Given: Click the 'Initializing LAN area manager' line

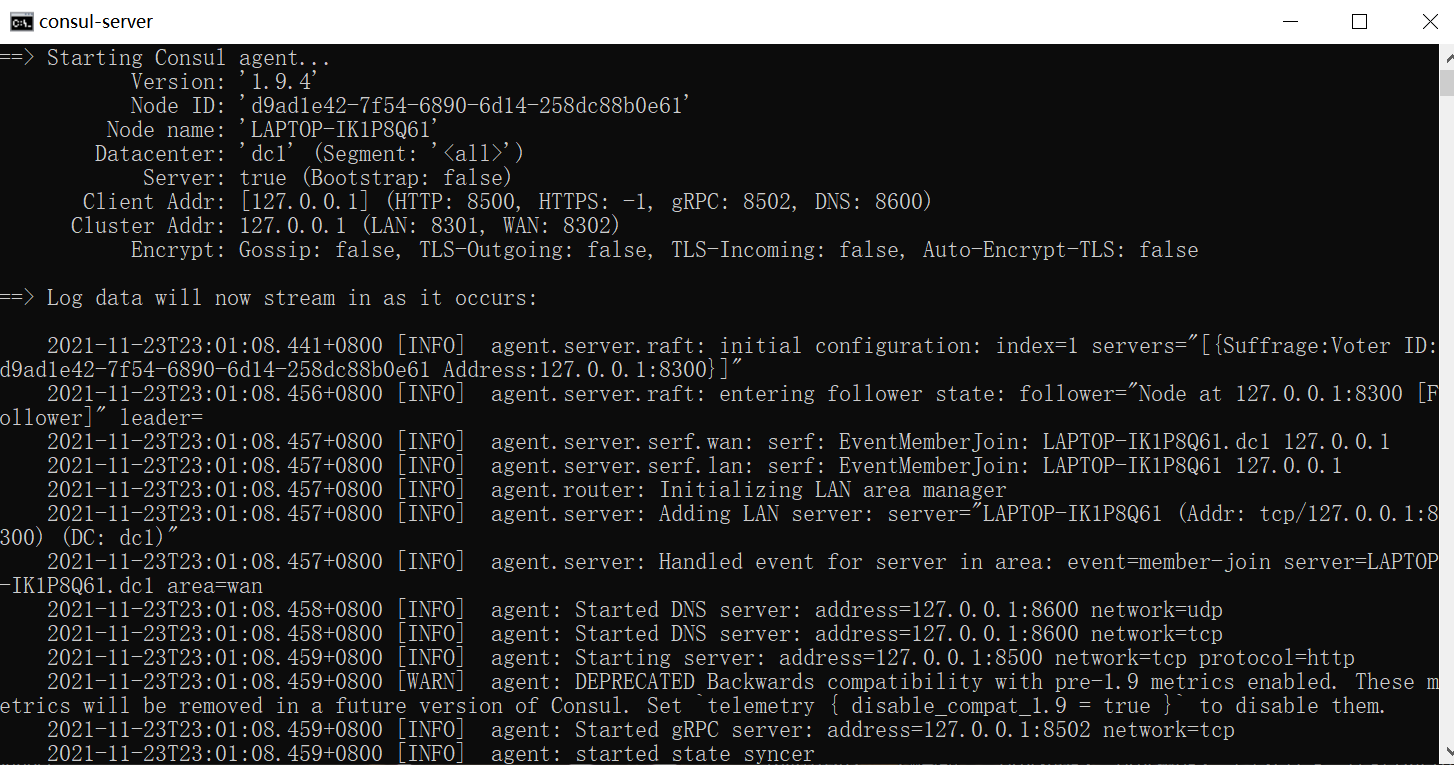Looking at the screenshot, I should pos(600,489).
